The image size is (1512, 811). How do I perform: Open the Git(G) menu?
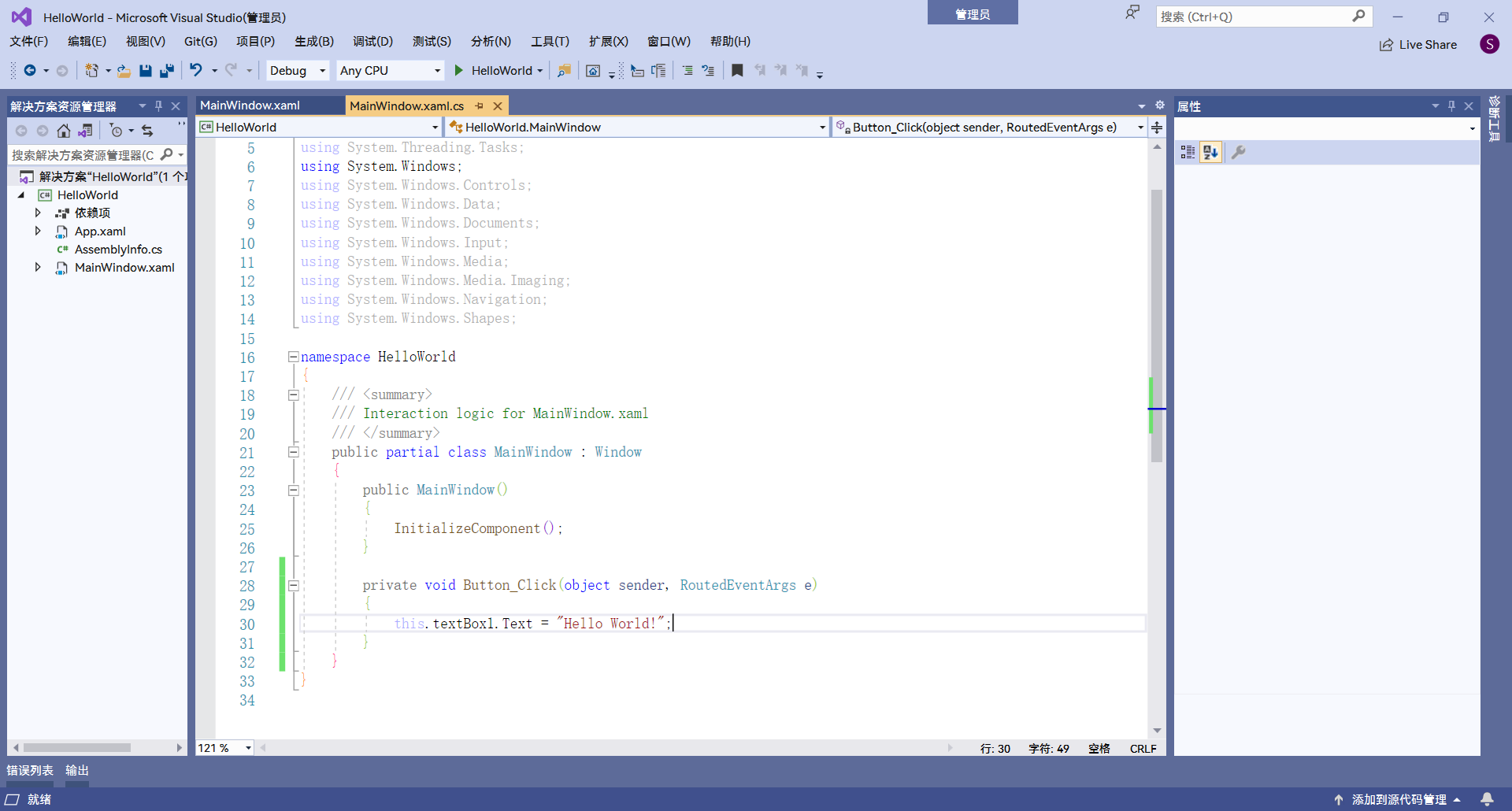pyautogui.click(x=201, y=41)
